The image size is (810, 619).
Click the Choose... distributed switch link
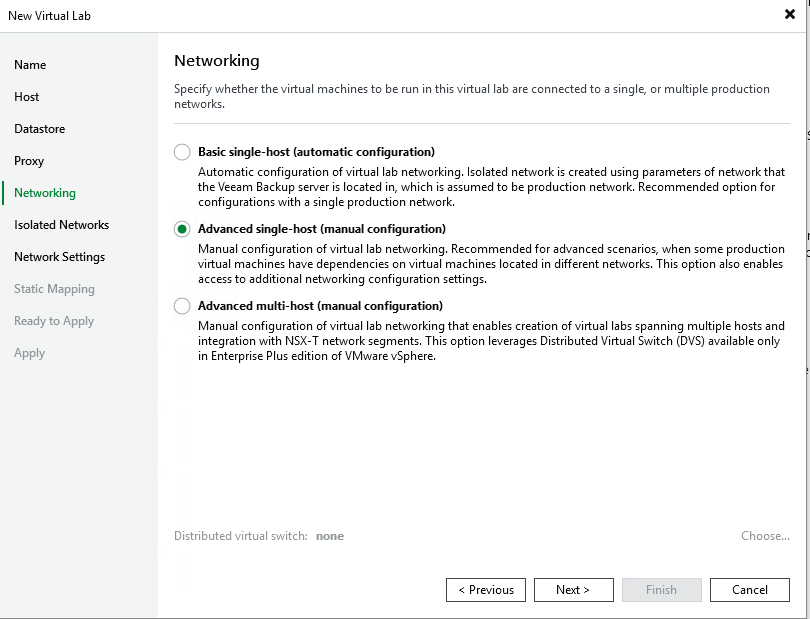(x=765, y=536)
